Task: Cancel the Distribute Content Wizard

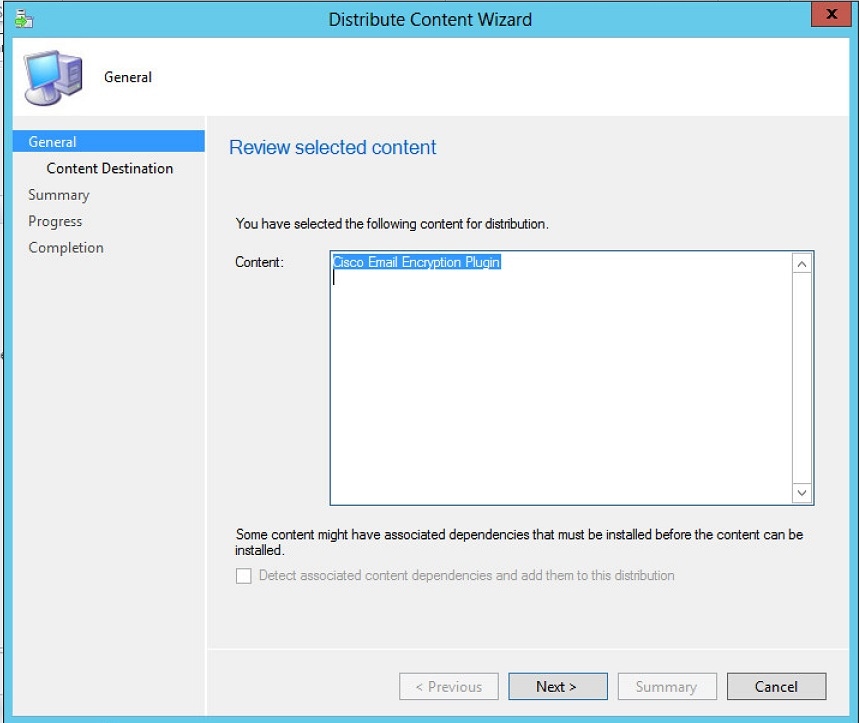Action: click(x=776, y=686)
